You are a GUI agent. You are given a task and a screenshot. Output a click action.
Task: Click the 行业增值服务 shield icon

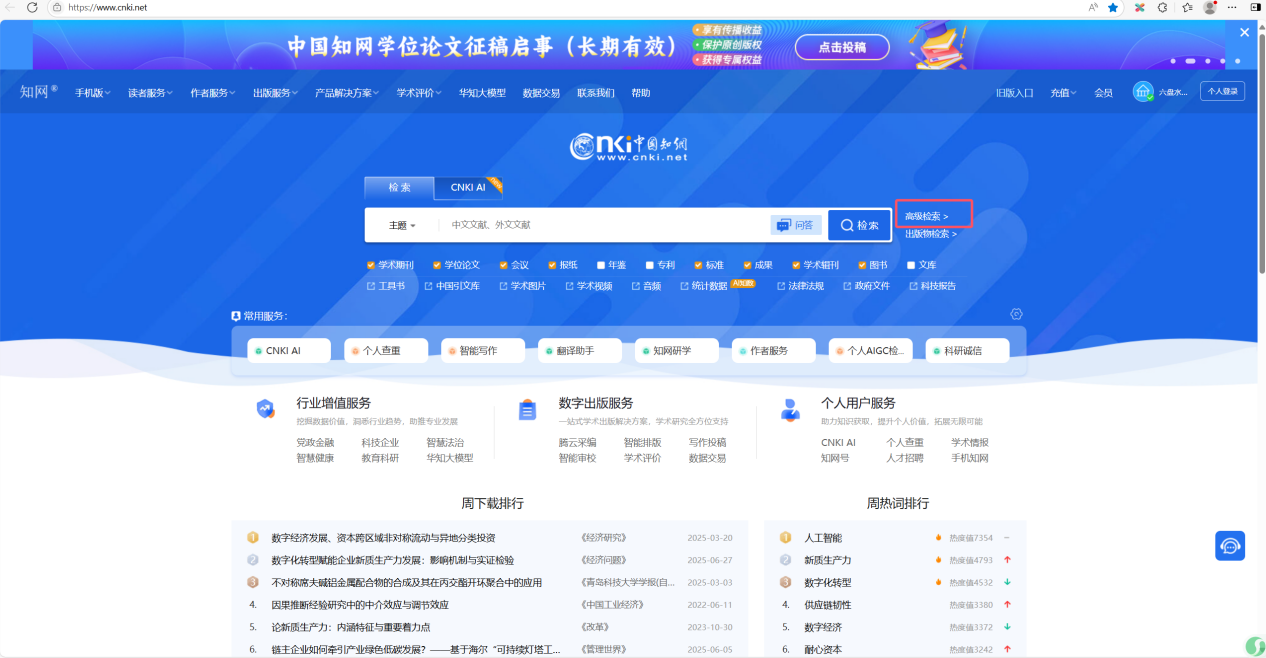coord(265,408)
